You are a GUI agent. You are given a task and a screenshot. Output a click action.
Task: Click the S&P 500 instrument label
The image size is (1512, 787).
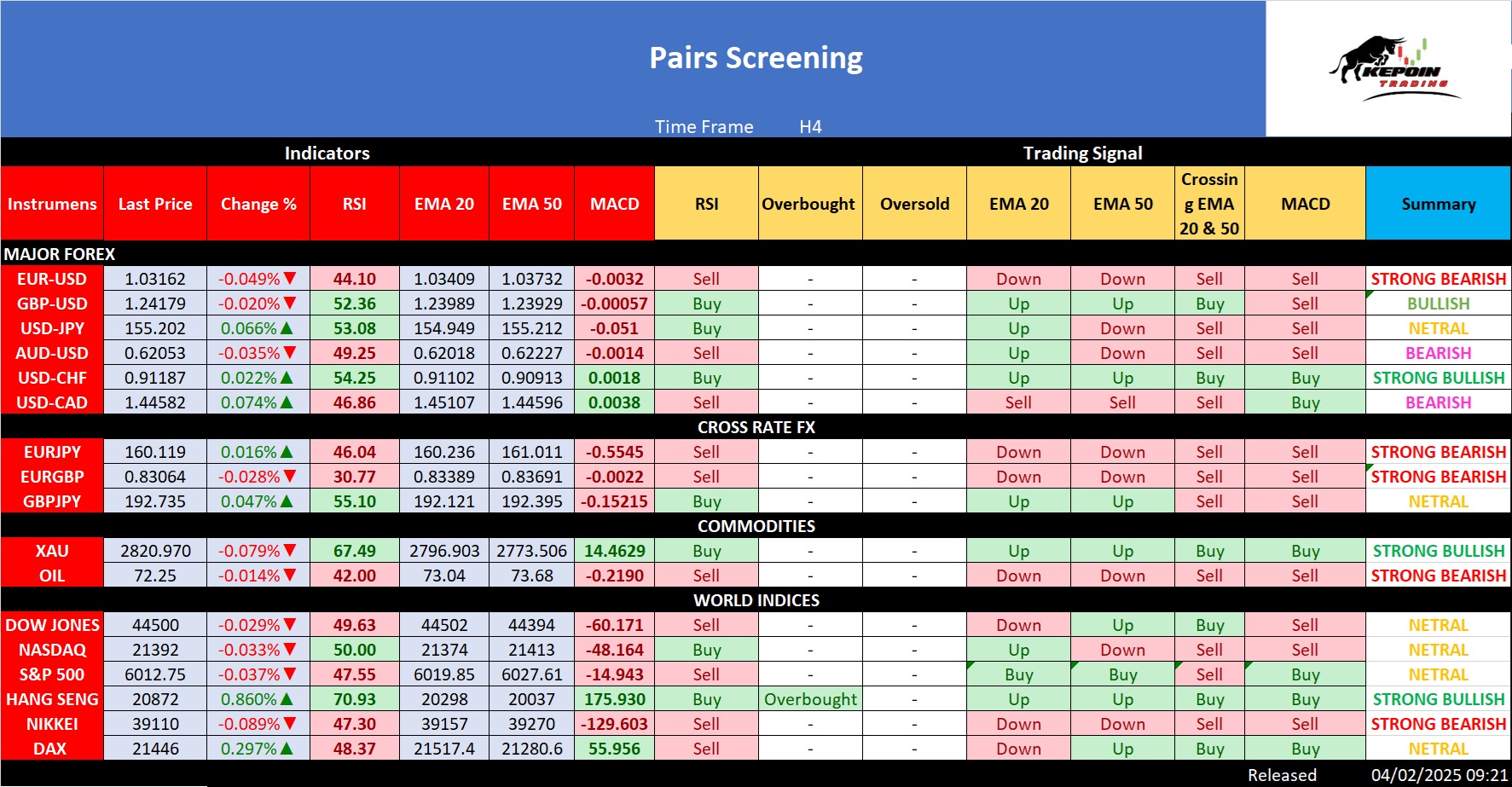point(52,674)
